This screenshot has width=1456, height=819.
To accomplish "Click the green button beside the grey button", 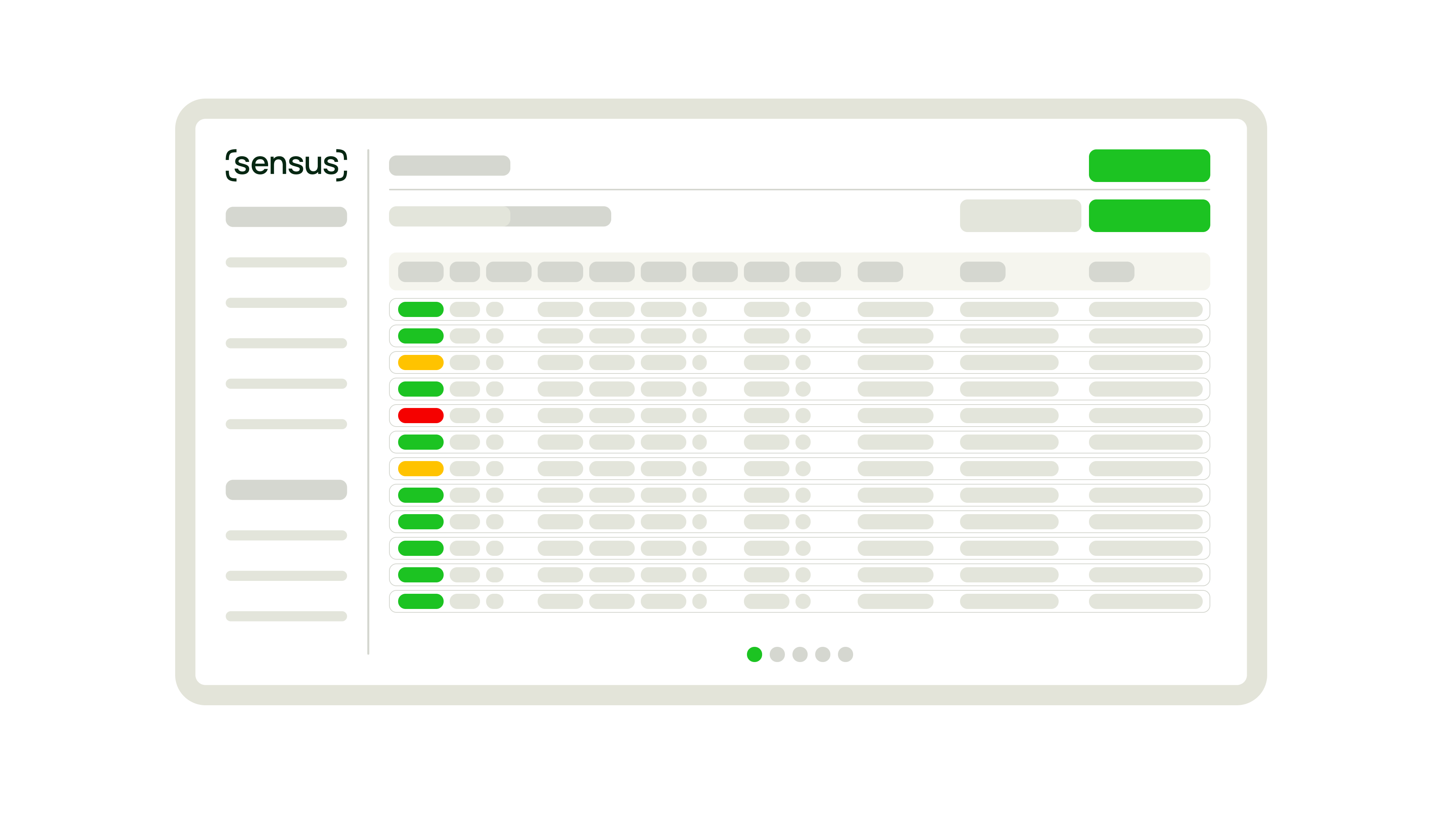I will click(x=1149, y=215).
